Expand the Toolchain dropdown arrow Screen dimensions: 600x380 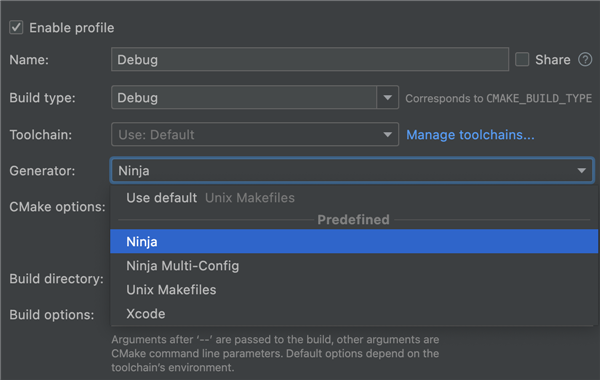point(387,135)
